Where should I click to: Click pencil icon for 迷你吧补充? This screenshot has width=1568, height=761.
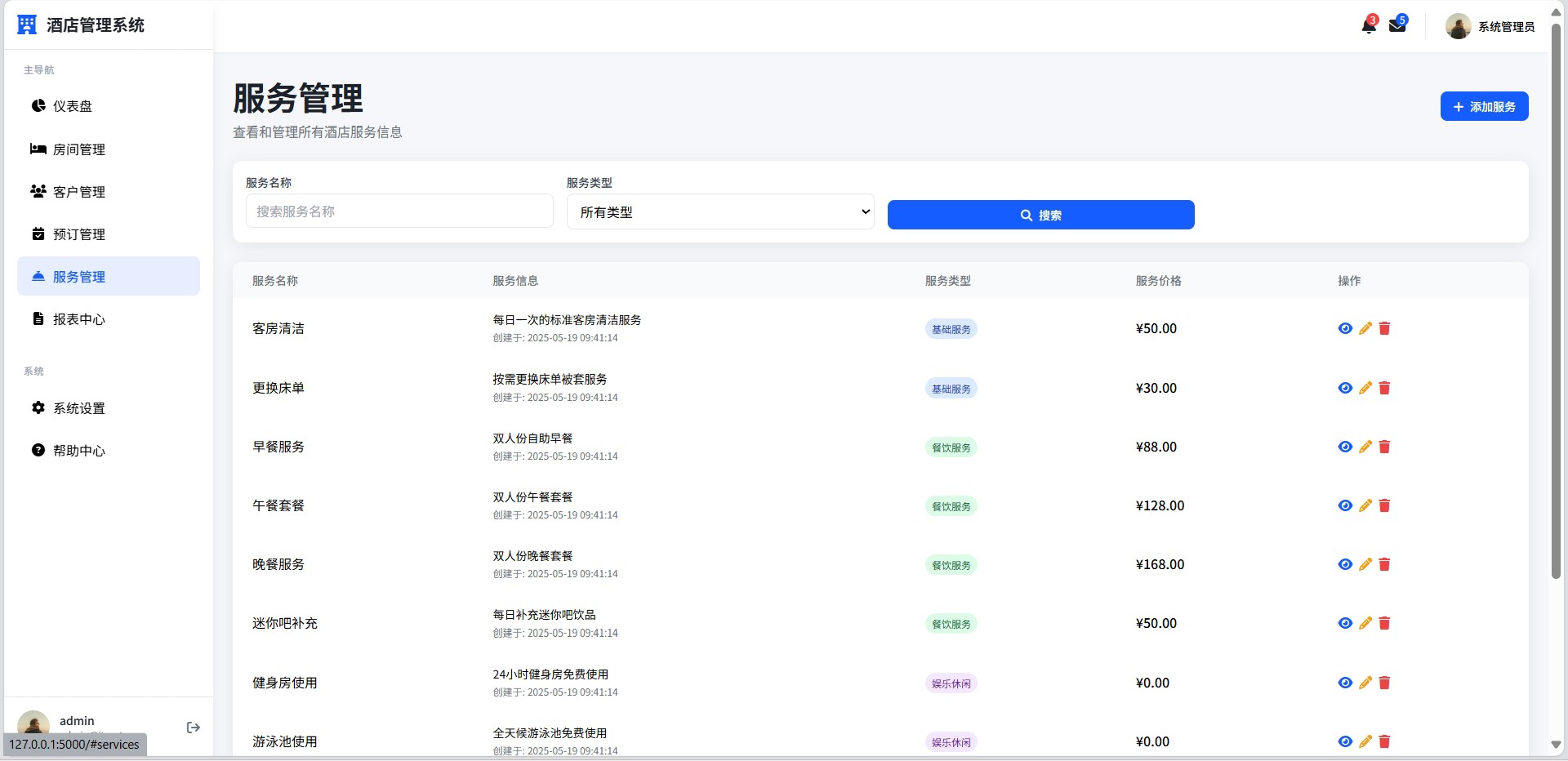pos(1365,623)
